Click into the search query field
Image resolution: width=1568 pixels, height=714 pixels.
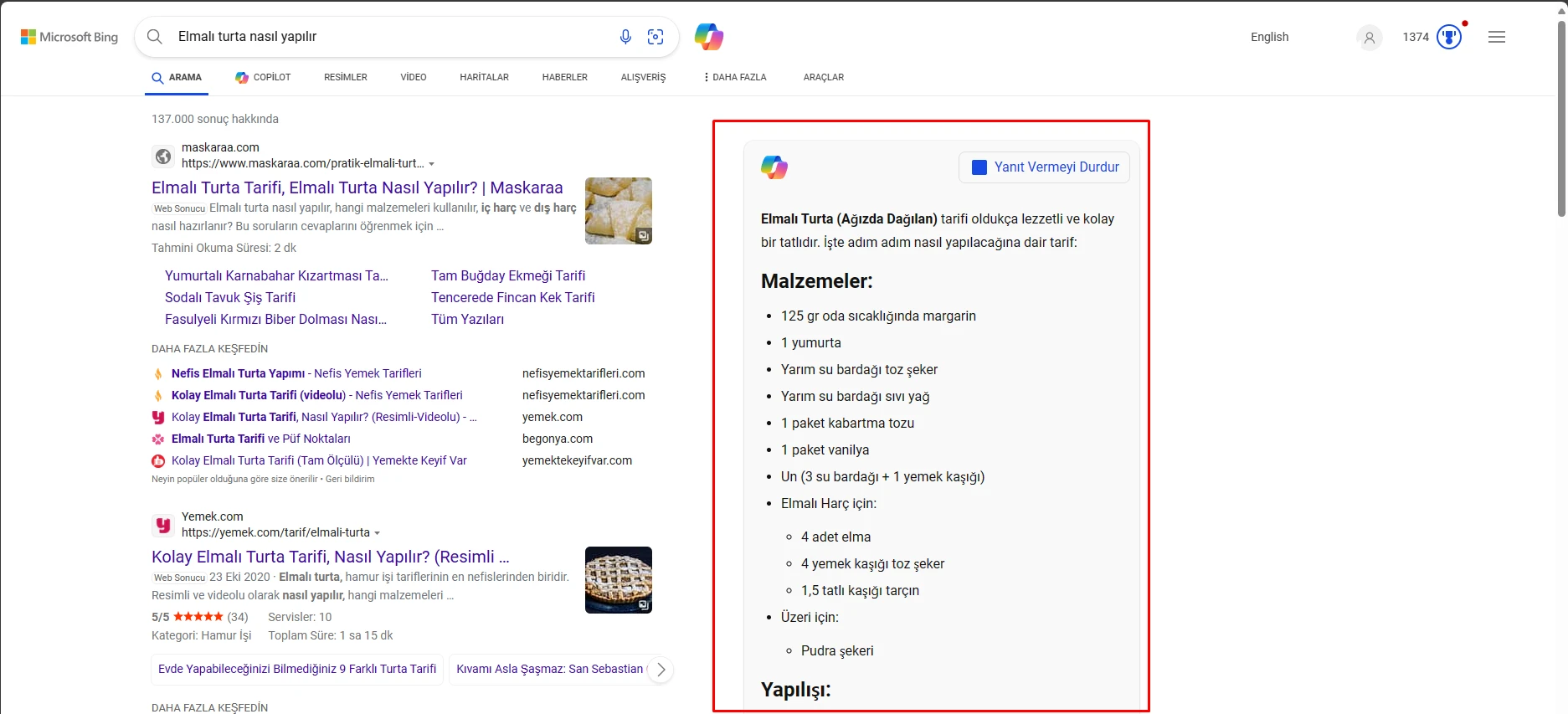(385, 37)
